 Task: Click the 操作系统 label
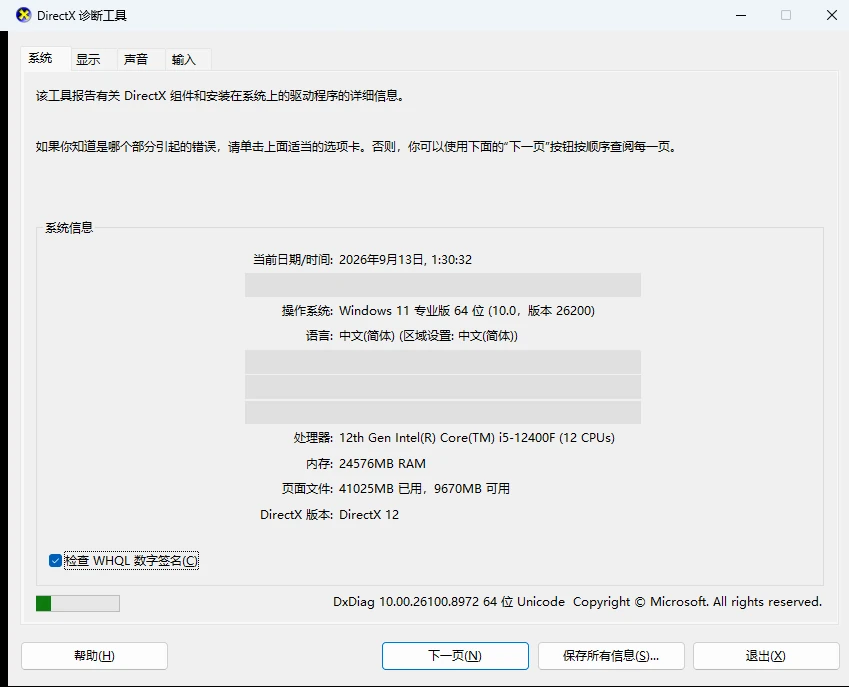tap(307, 311)
